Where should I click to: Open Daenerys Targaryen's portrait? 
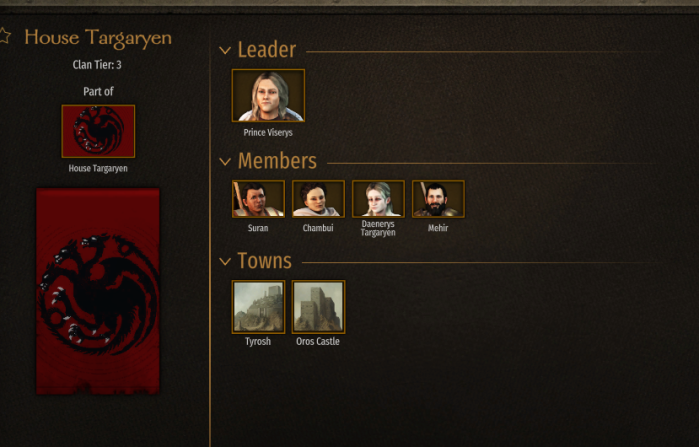378,199
